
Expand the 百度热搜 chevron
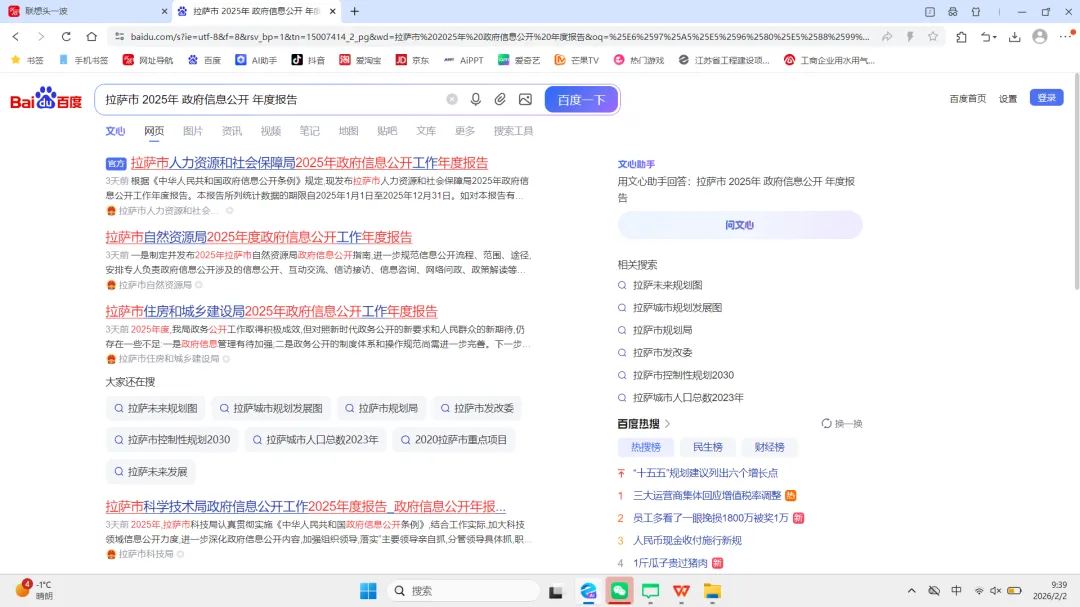667,424
